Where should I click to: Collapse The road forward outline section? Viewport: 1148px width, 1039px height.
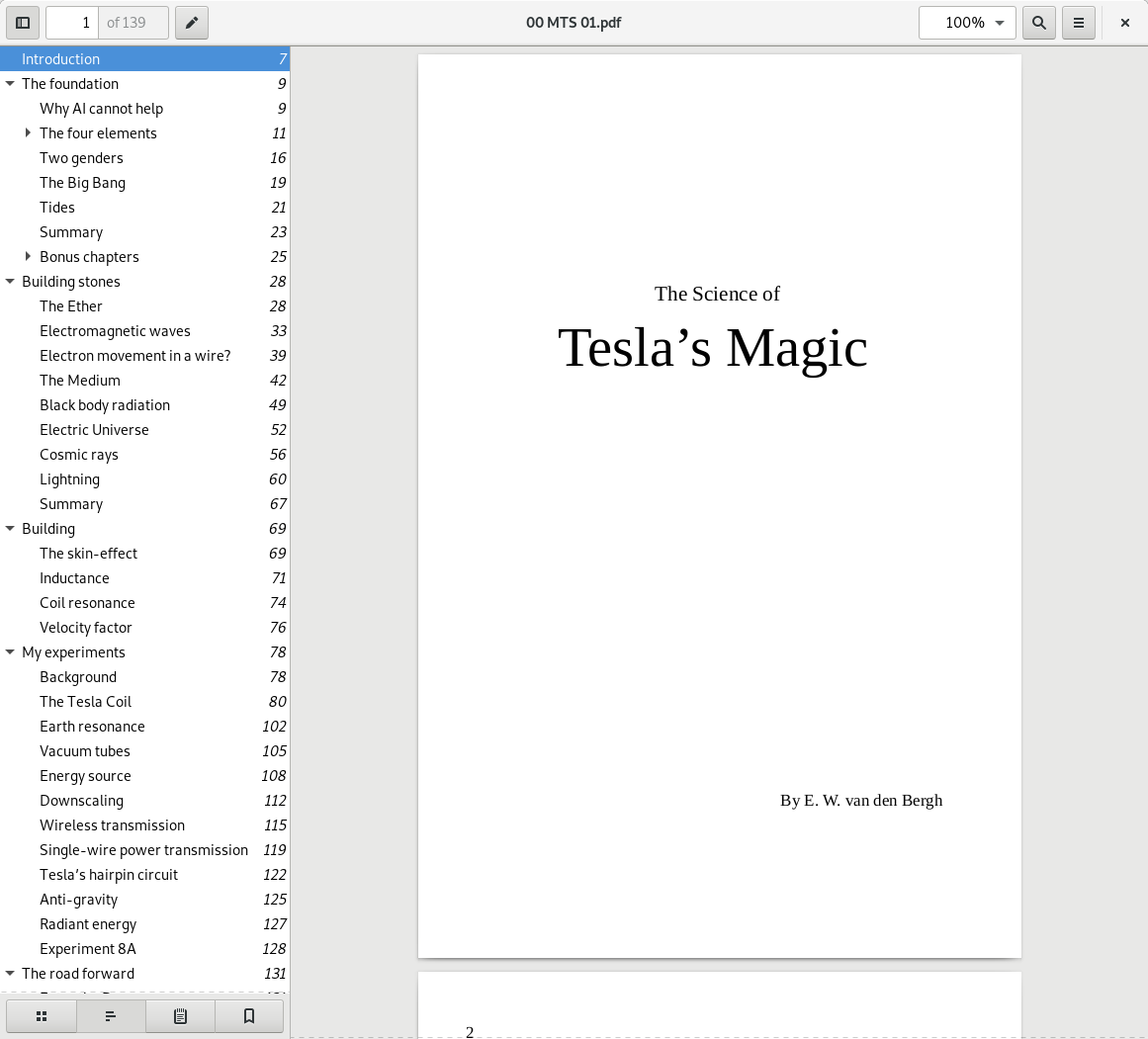coord(10,973)
